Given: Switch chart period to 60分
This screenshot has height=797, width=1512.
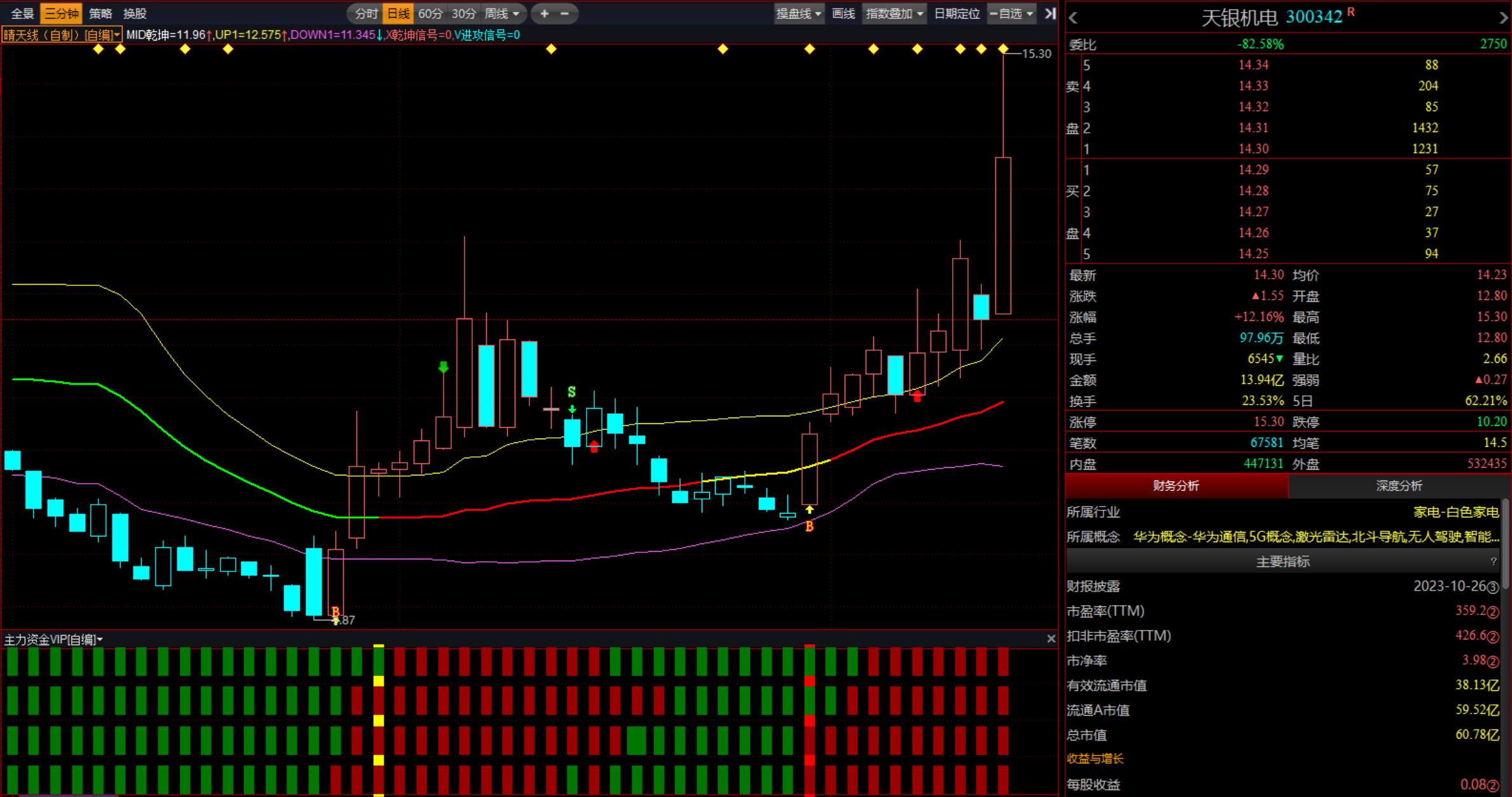Looking at the screenshot, I should (x=430, y=13).
